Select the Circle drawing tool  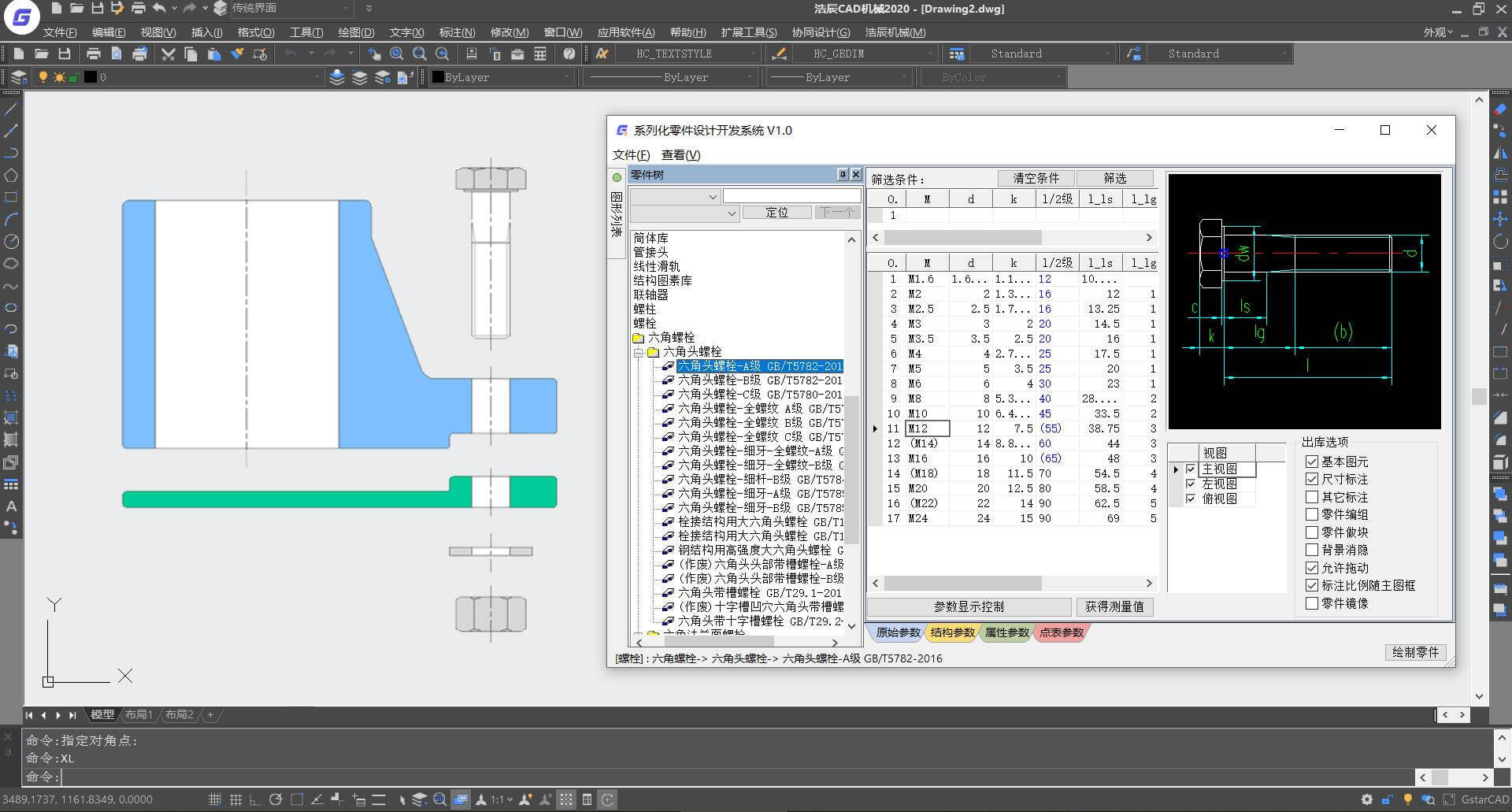(11, 241)
